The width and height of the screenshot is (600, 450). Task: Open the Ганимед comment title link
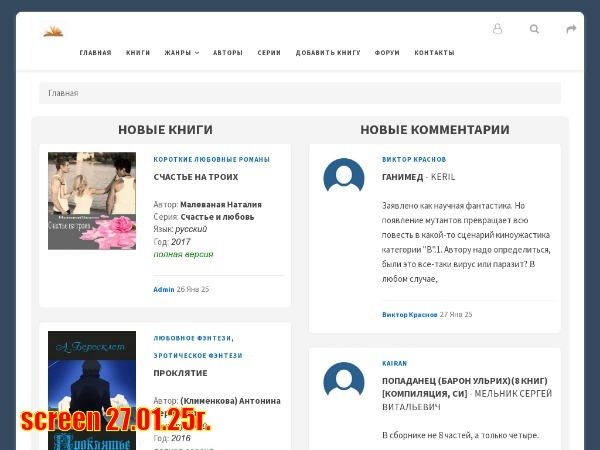point(403,177)
